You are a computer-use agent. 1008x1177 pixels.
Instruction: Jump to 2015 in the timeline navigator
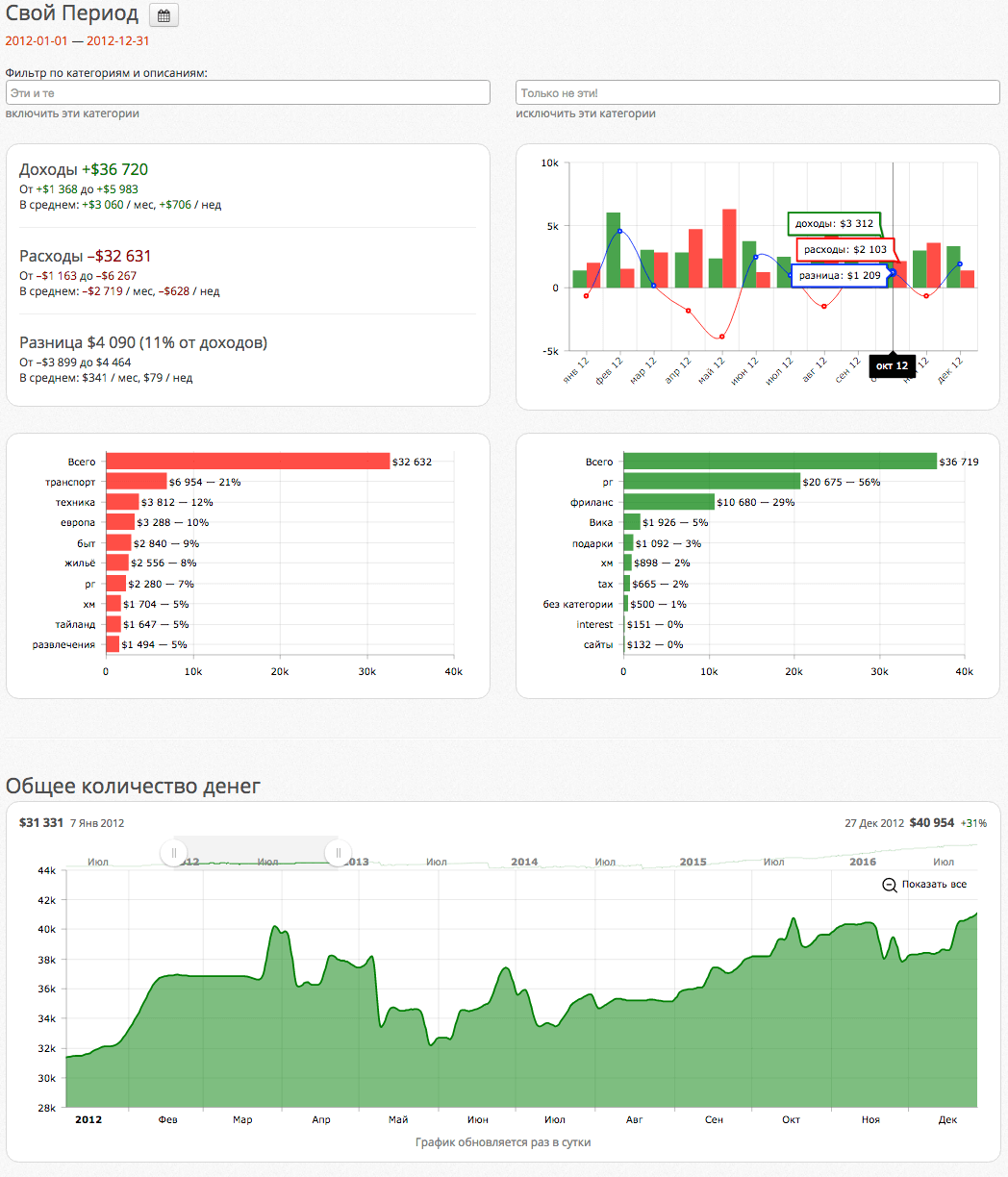click(x=693, y=862)
